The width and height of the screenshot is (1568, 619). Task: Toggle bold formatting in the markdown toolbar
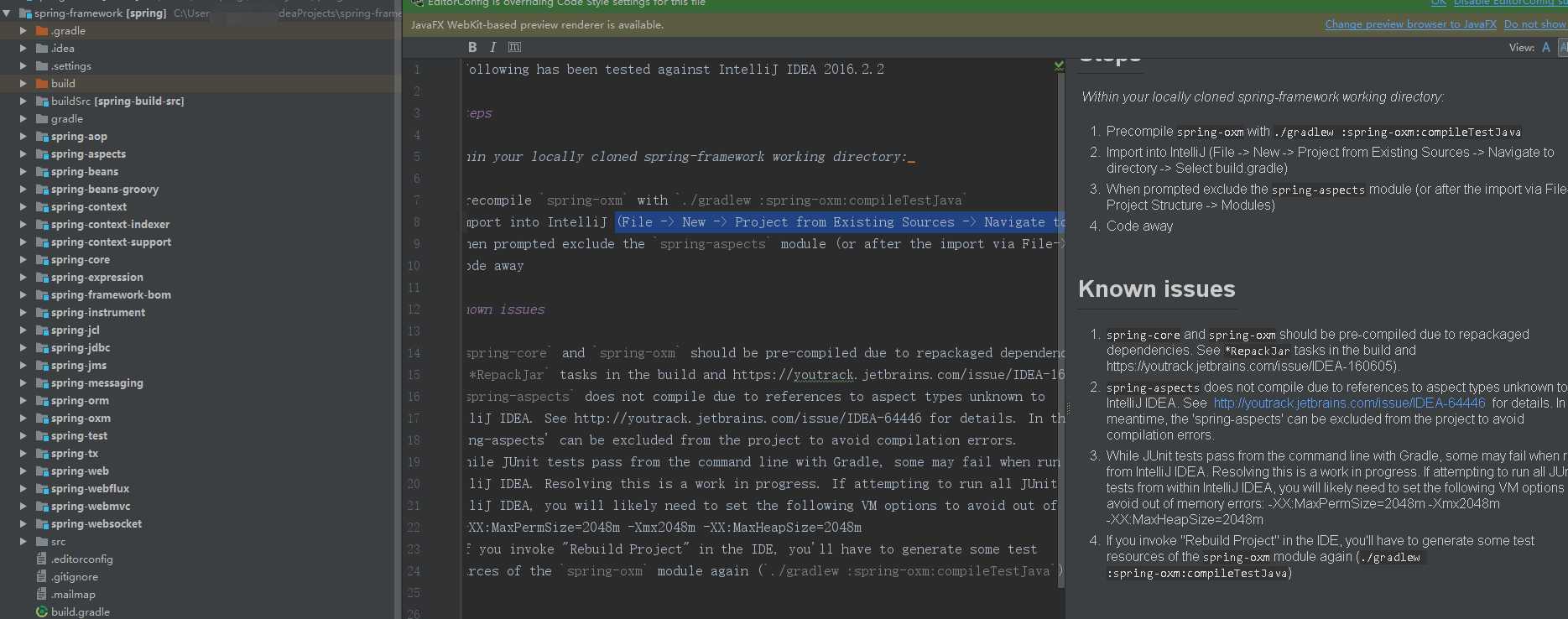pyautogui.click(x=472, y=47)
